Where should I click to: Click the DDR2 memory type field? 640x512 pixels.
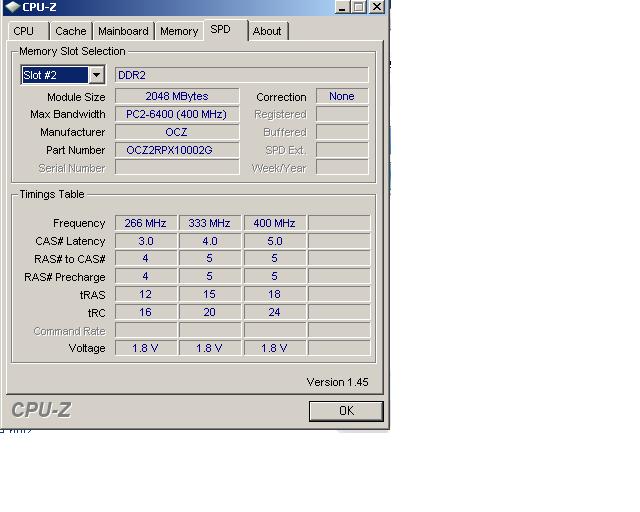point(242,75)
